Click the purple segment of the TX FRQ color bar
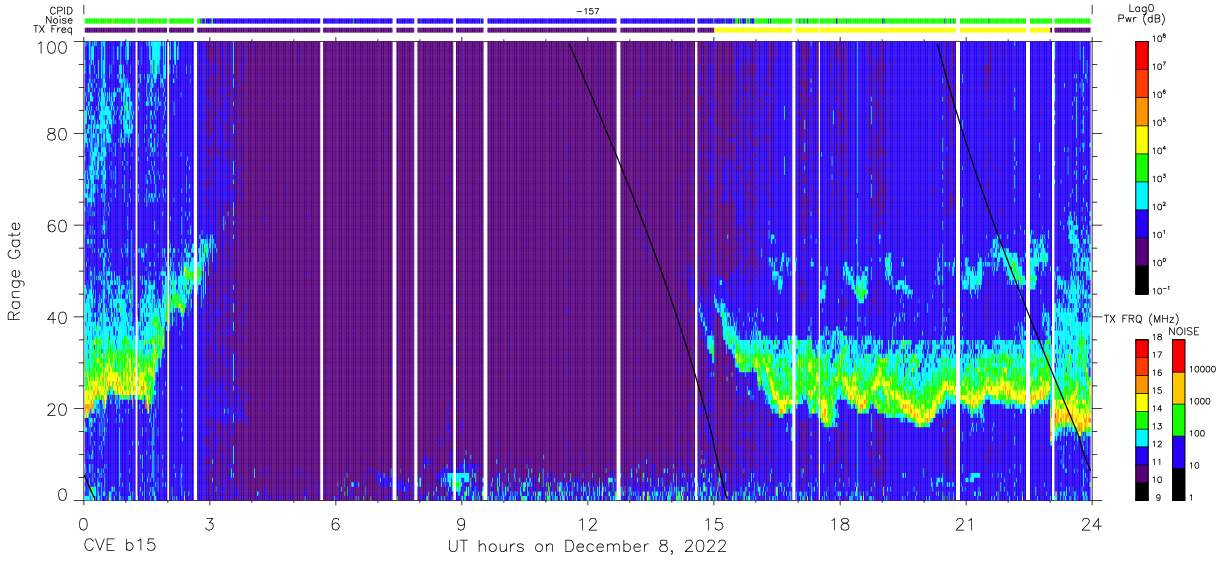Image resolution: width=1228 pixels, height=567 pixels. 1143,472
